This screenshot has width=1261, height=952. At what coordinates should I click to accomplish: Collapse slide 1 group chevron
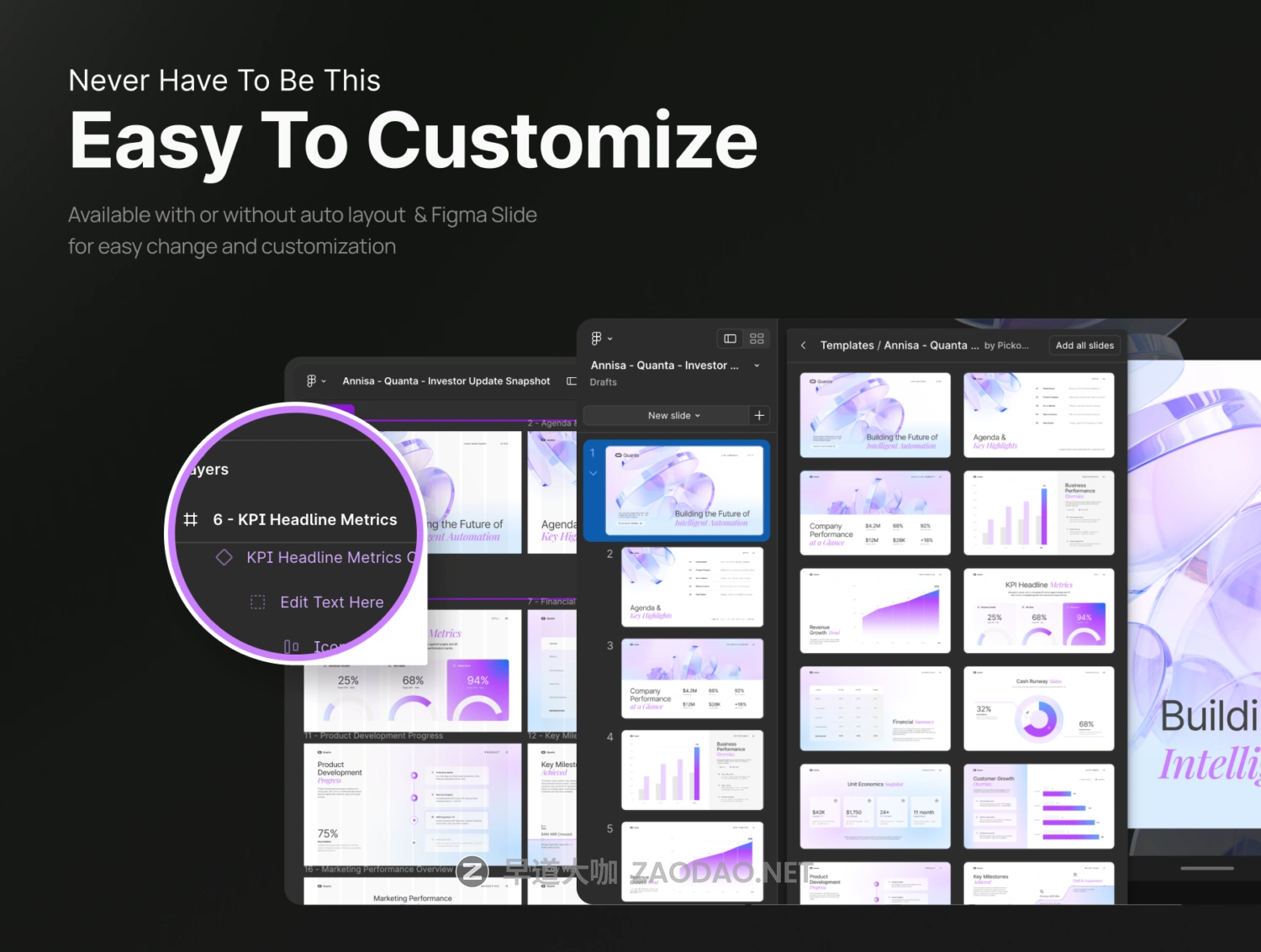coord(593,473)
